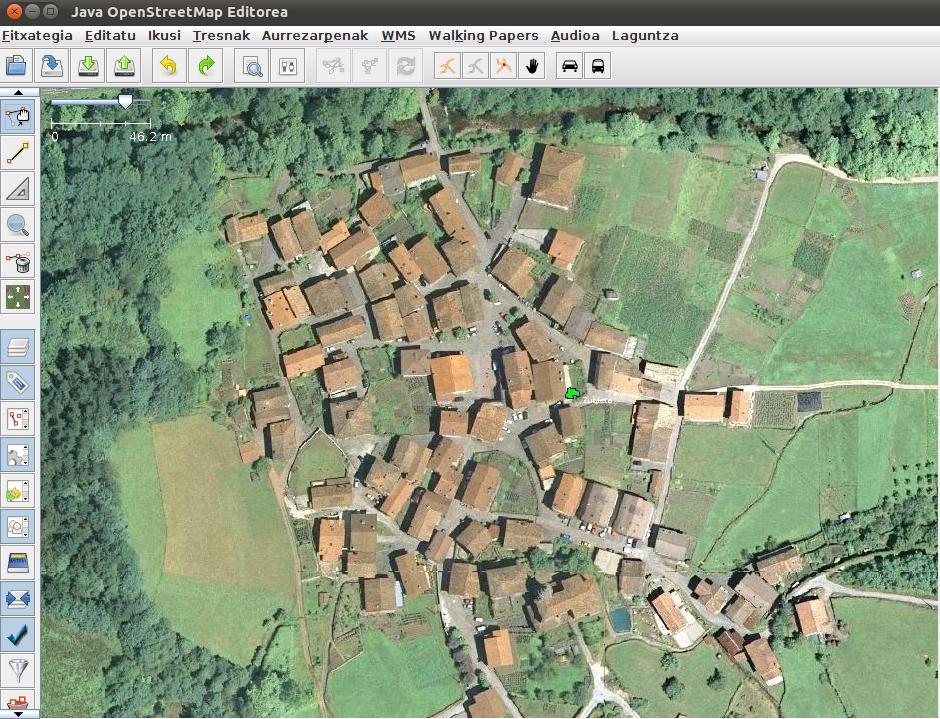Select the delete mode trash tool
This screenshot has width=940, height=719.
click(18, 262)
